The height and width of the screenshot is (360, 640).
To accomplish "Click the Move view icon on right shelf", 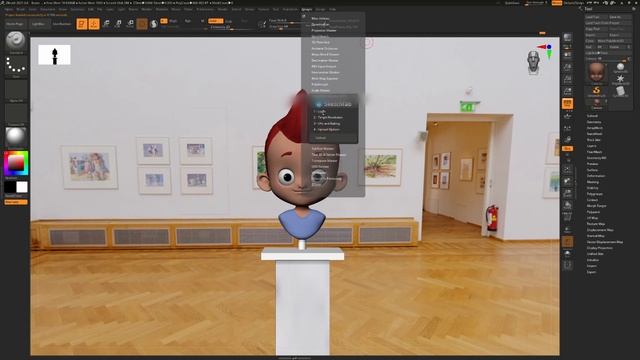I will click(x=567, y=181).
